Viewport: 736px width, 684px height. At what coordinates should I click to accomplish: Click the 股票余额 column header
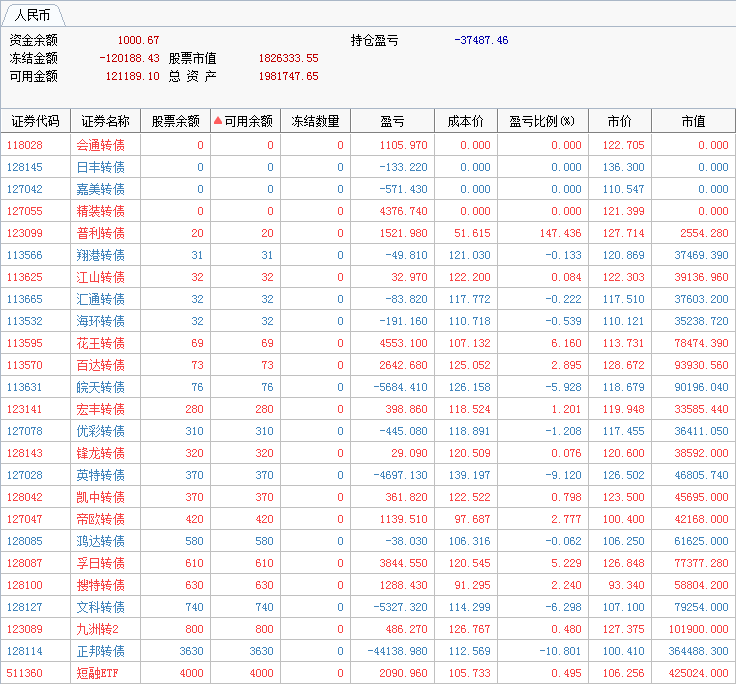(x=175, y=121)
